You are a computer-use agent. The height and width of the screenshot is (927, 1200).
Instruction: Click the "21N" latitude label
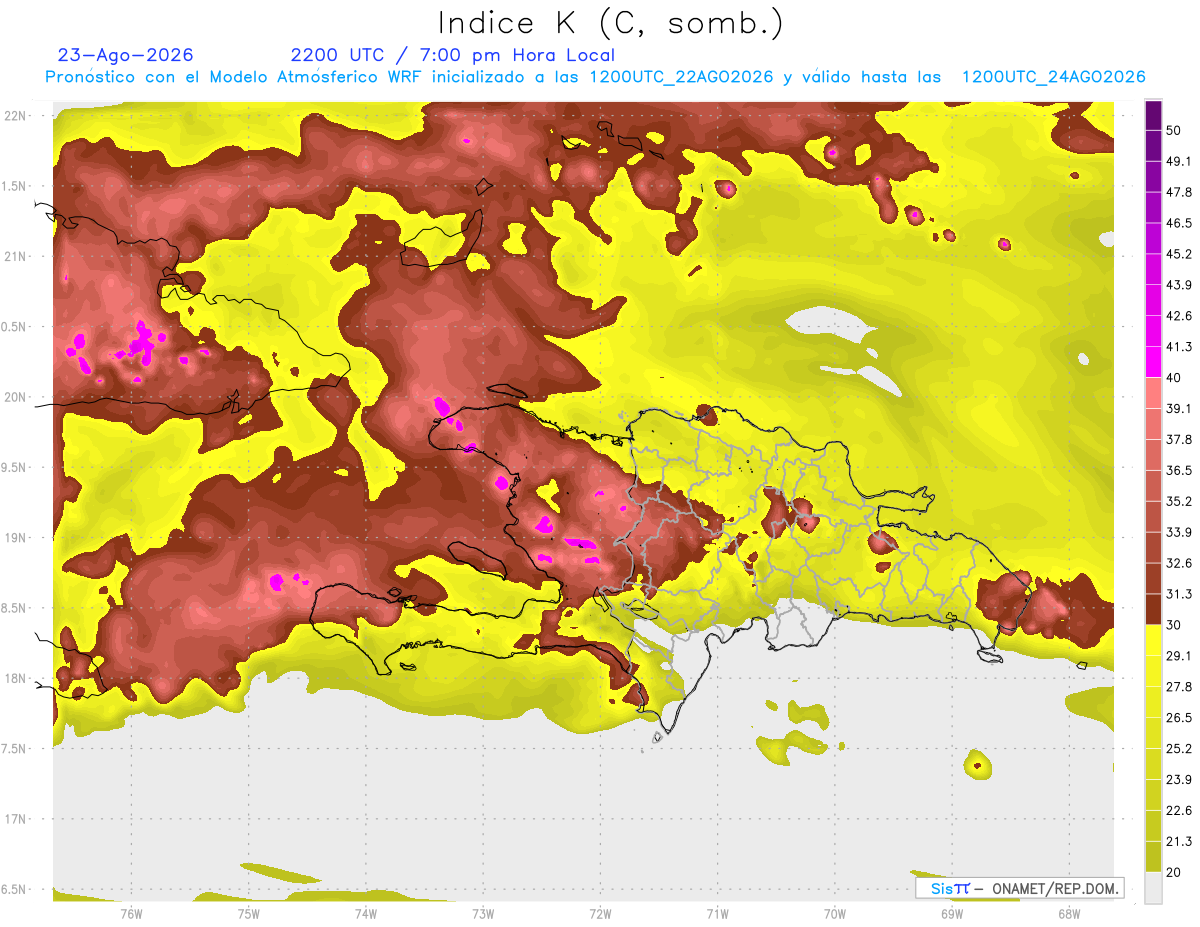[17, 257]
